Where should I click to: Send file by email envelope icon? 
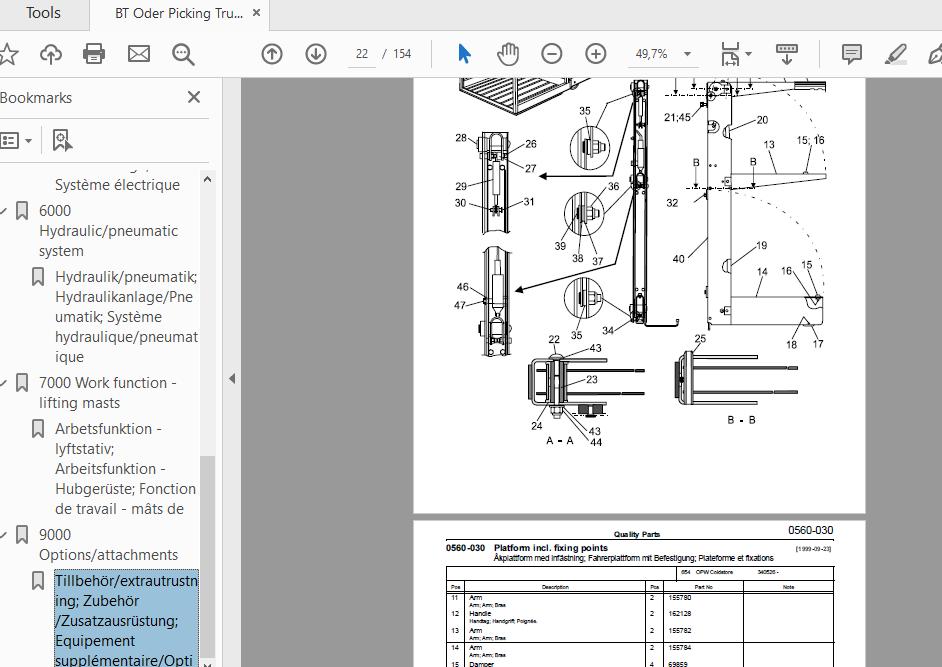(x=139, y=54)
